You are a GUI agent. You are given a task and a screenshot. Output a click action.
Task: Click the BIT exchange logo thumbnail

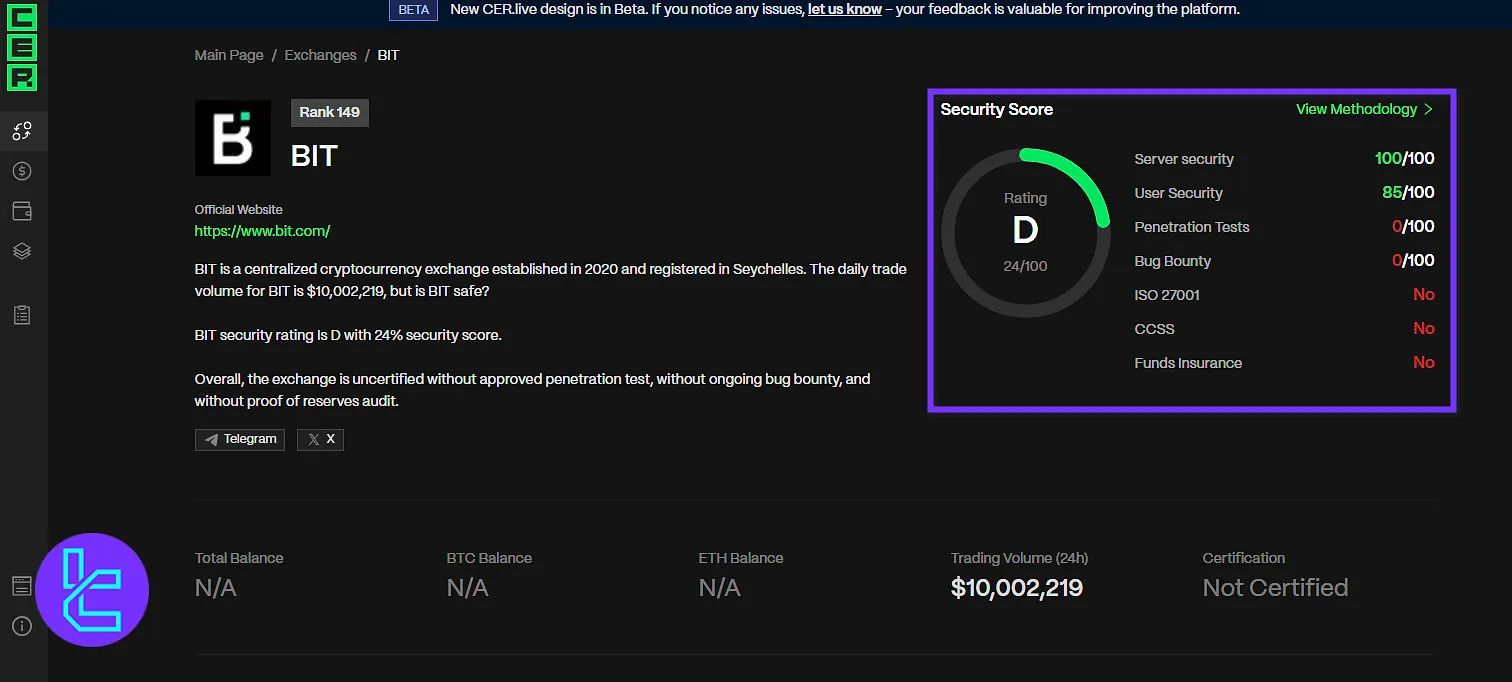tap(232, 138)
